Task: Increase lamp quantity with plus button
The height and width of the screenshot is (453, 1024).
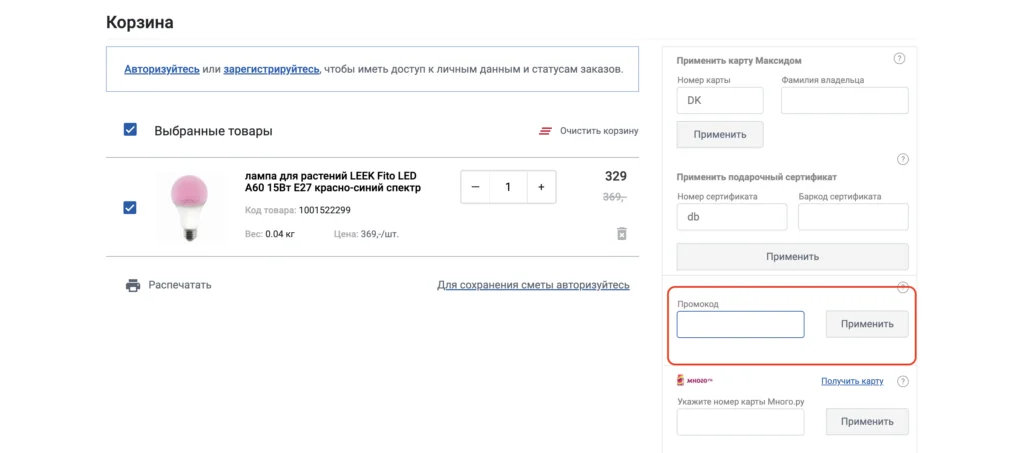Action: click(x=541, y=187)
